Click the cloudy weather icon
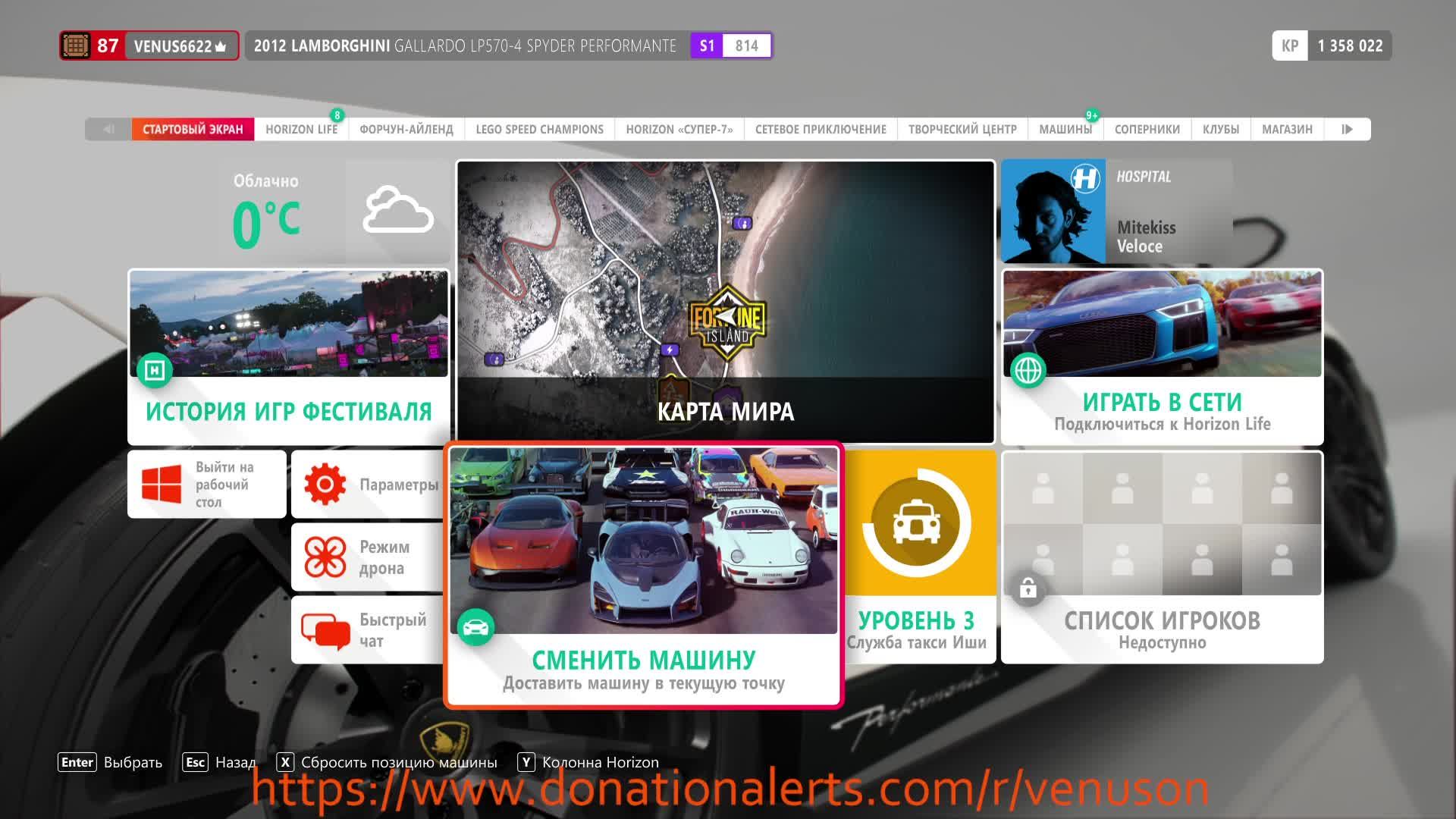Viewport: 1456px width, 819px height. point(397,211)
